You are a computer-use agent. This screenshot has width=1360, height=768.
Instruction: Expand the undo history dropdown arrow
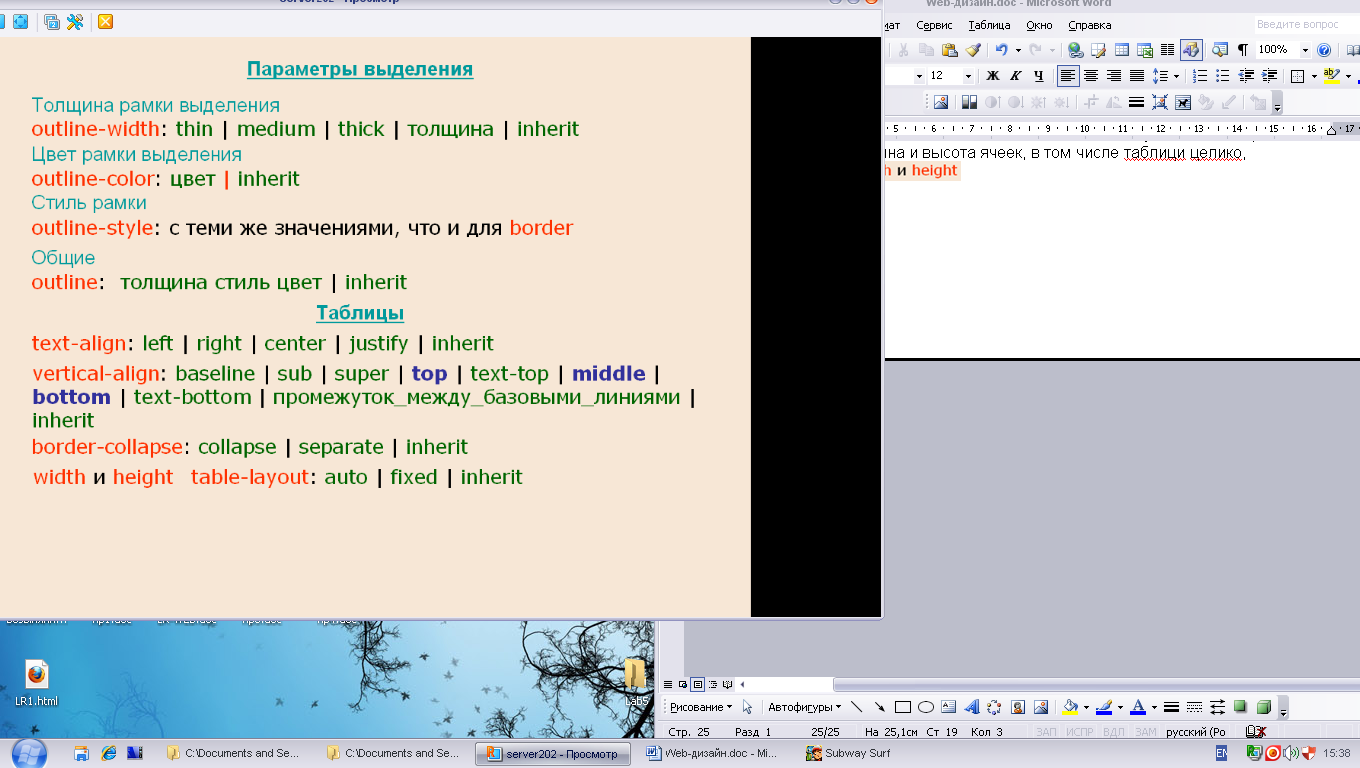click(x=1018, y=50)
